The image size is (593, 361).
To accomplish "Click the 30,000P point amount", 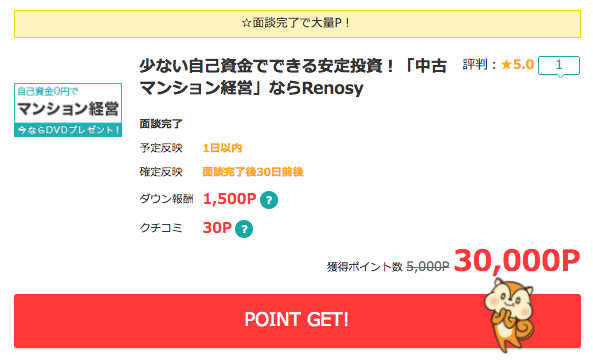I will point(517,261).
